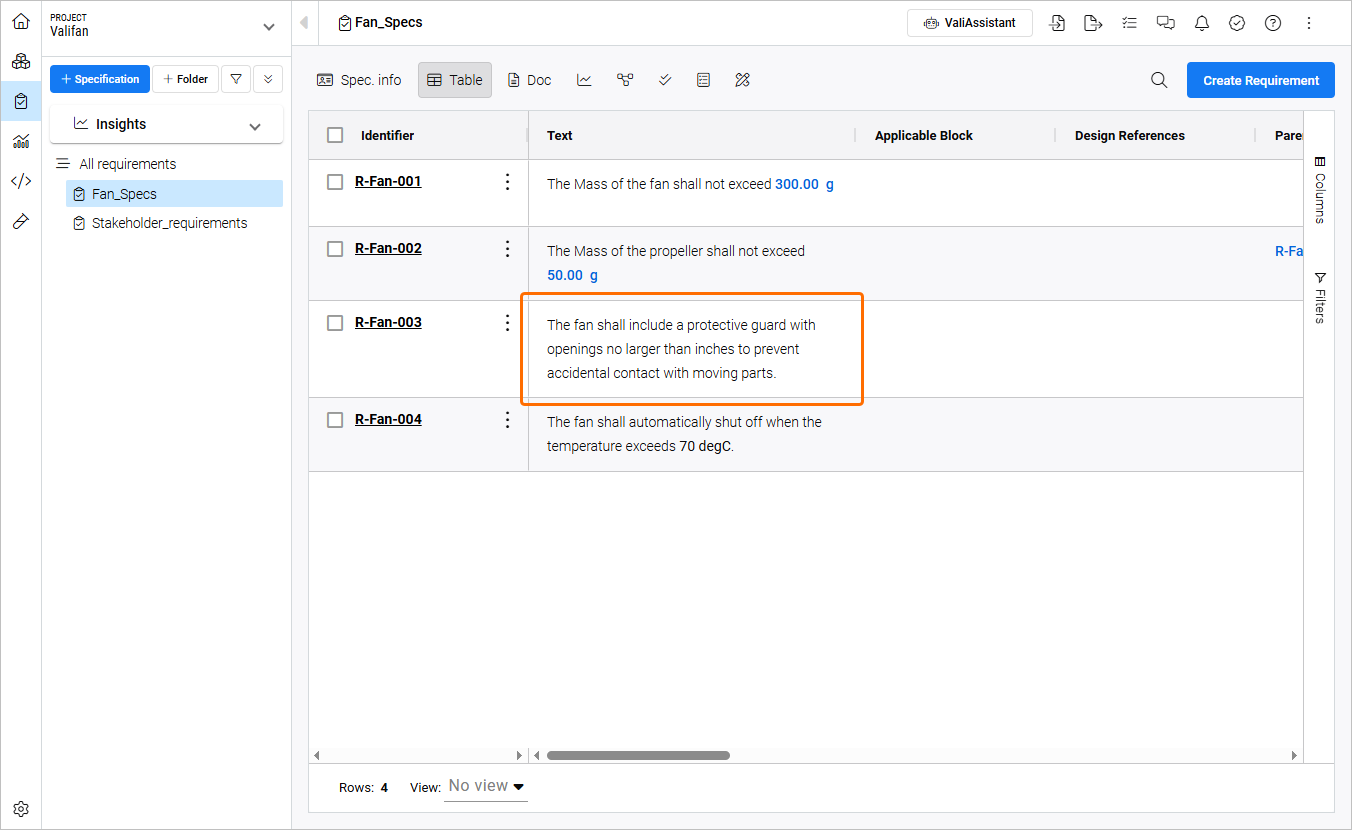
Task: Click the 300.00 g property value
Action: (804, 184)
